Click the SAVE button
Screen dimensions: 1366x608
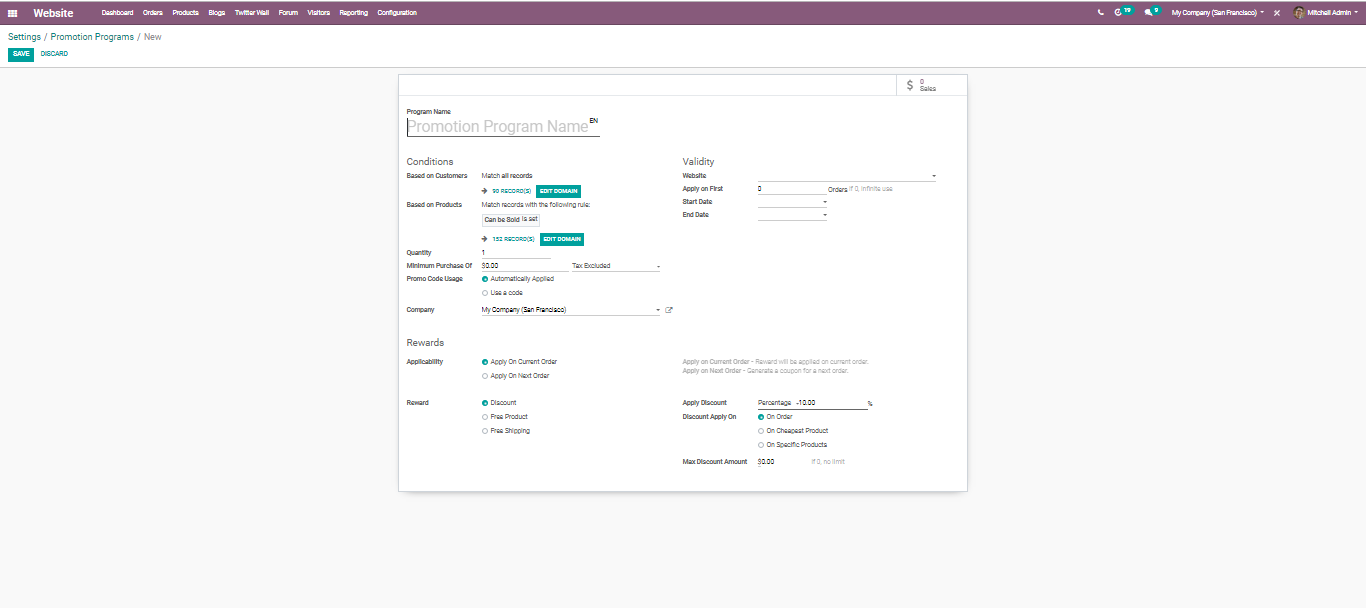tap(21, 54)
